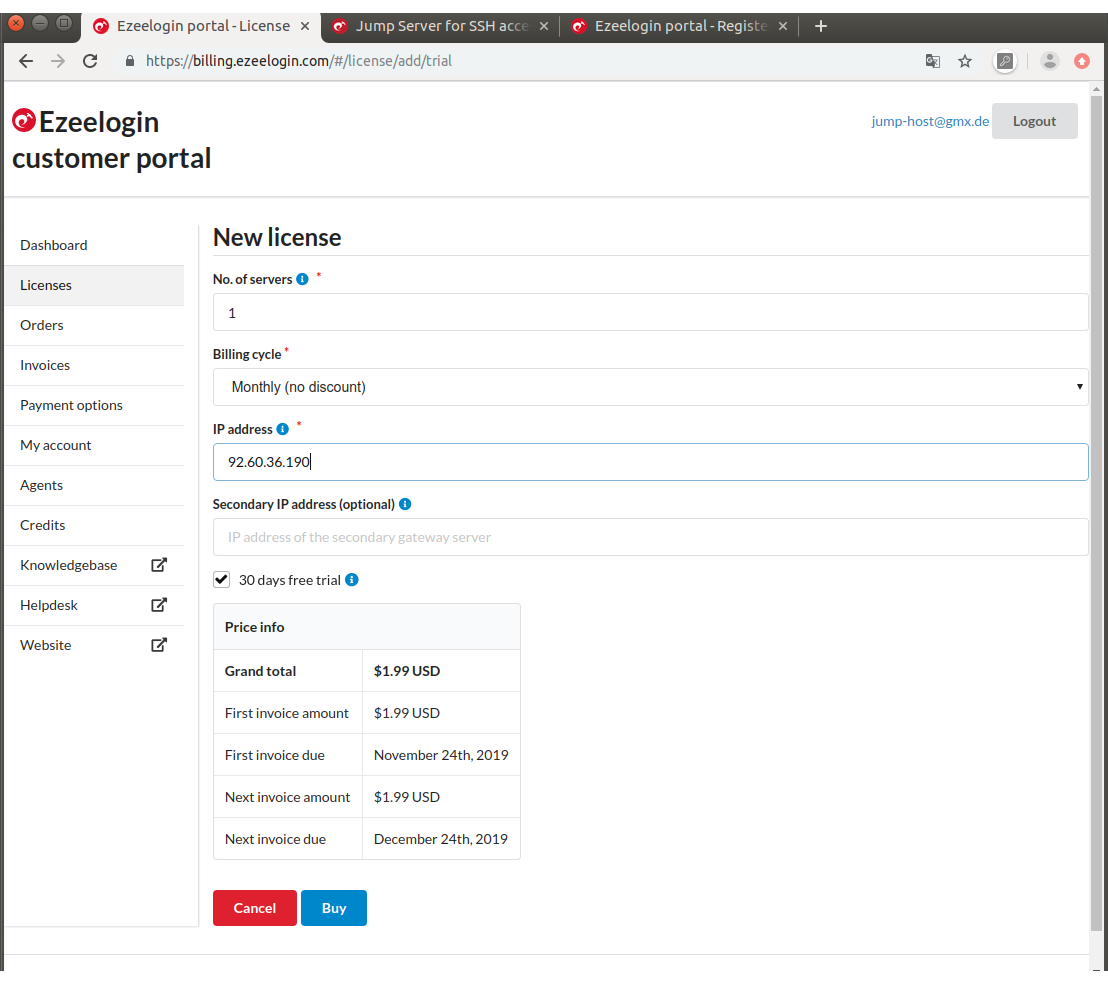Bookmark page with the star icon
This screenshot has width=1108, height=984.
965,61
